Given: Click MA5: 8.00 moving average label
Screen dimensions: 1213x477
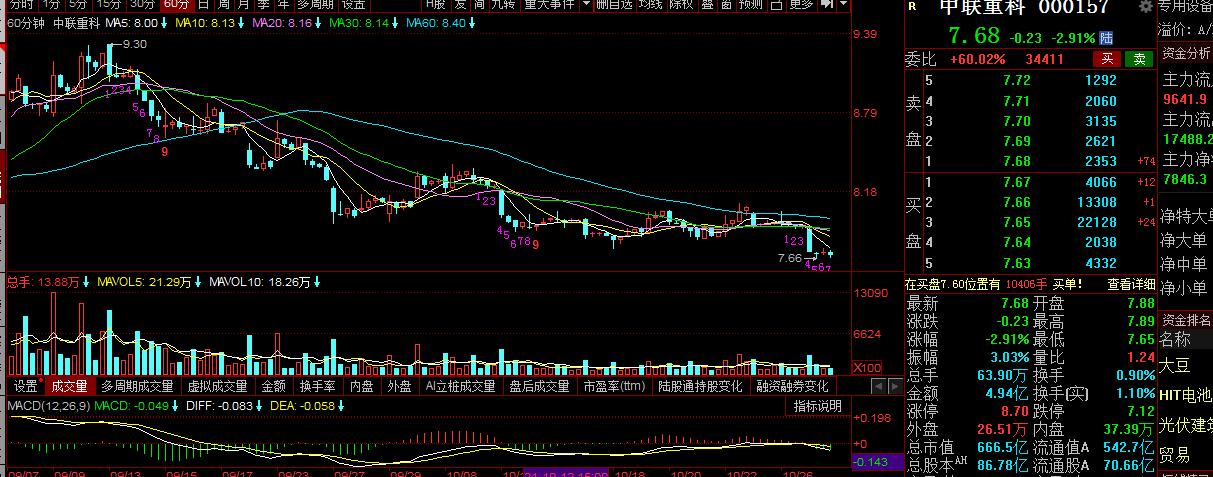Looking at the screenshot, I should click(130, 22).
